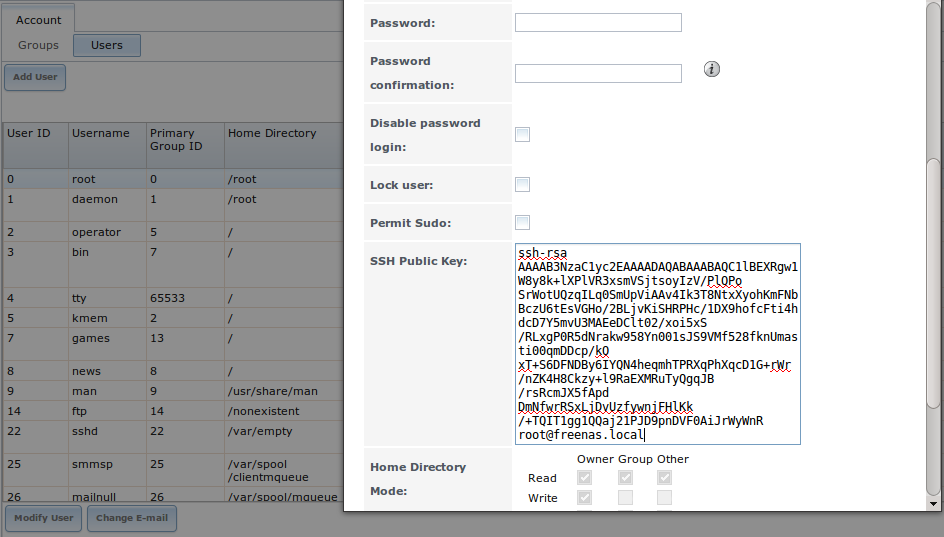Check the Lock user box
This screenshot has width=944, height=537.
522,184
